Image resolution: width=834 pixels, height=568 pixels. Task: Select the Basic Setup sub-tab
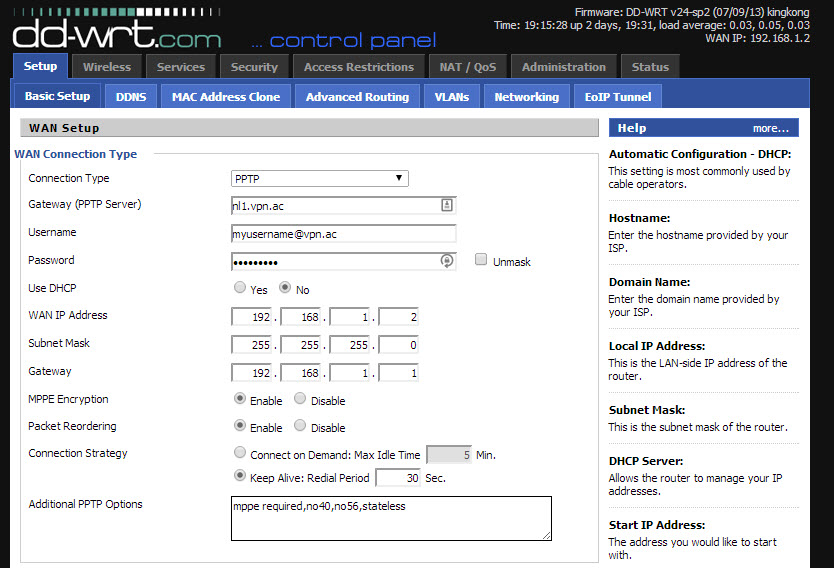(57, 96)
